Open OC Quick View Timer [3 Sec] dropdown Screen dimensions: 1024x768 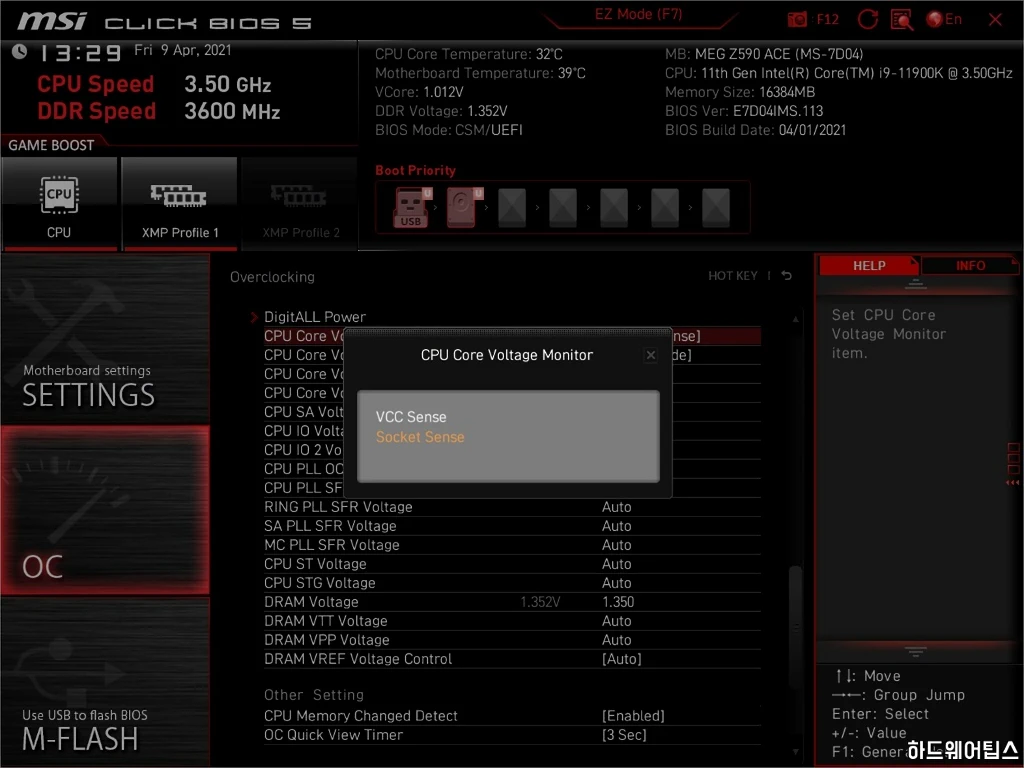pyautogui.click(x=624, y=735)
